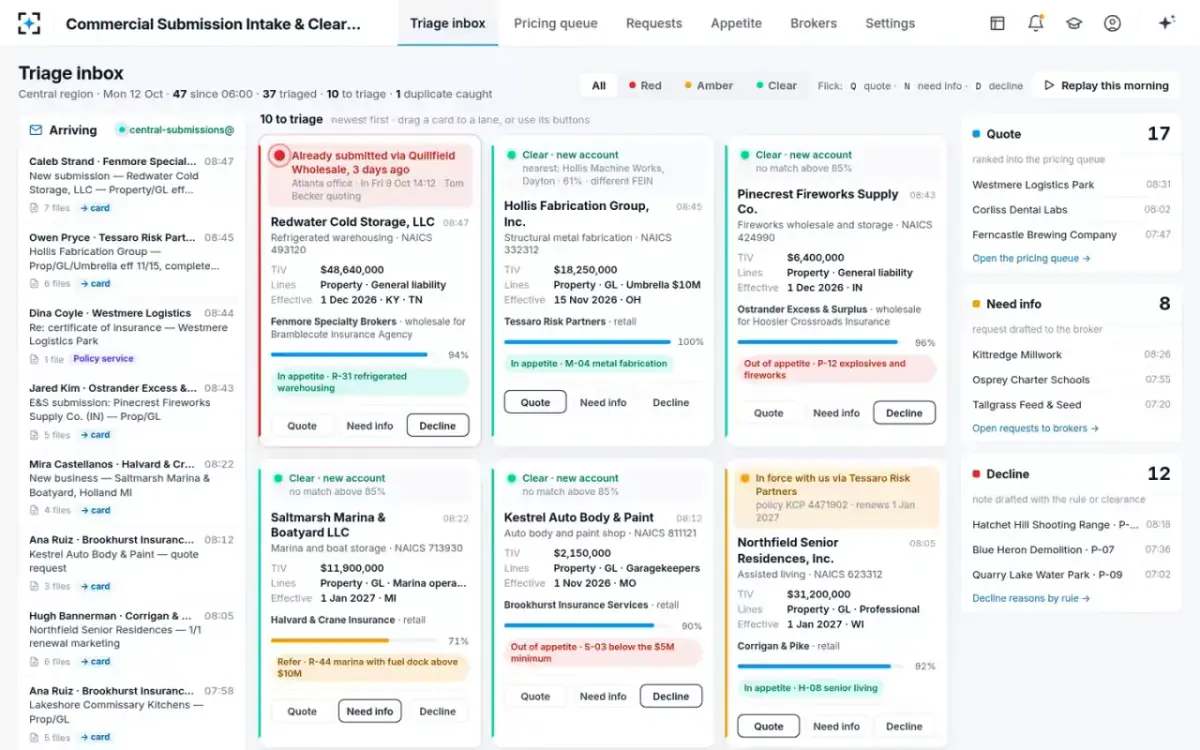Open notifications bell
1200x750 pixels.
(1036, 23)
